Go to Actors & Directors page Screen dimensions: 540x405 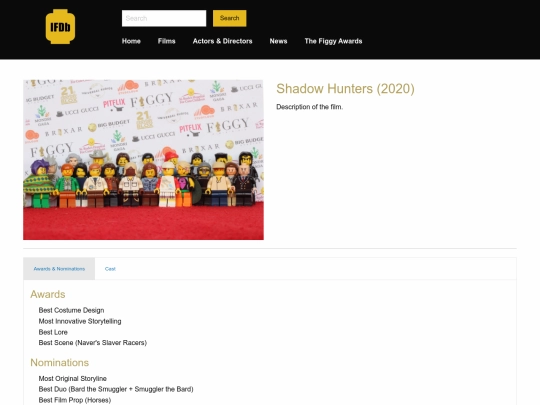pos(222,41)
